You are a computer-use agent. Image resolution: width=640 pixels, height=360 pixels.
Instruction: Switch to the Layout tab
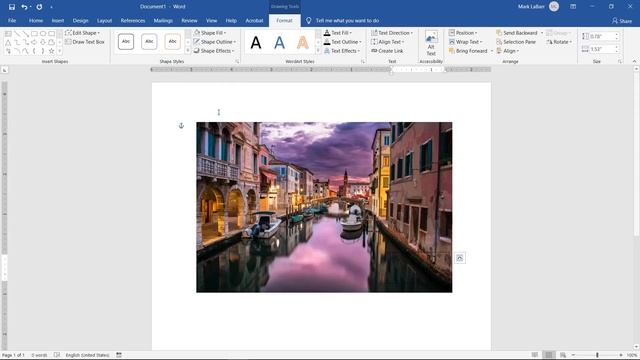(104, 20)
